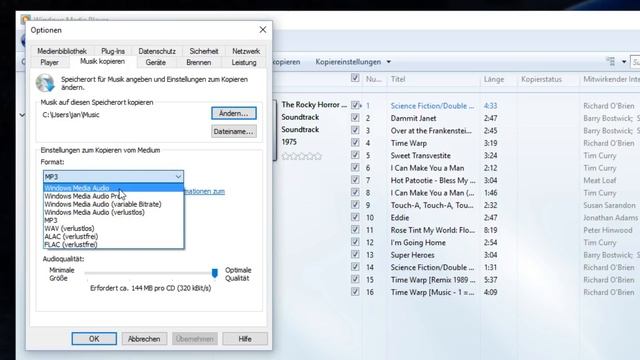
Task: Choose Windows Media Audio (variable Bitrate)
Action: pos(113,204)
